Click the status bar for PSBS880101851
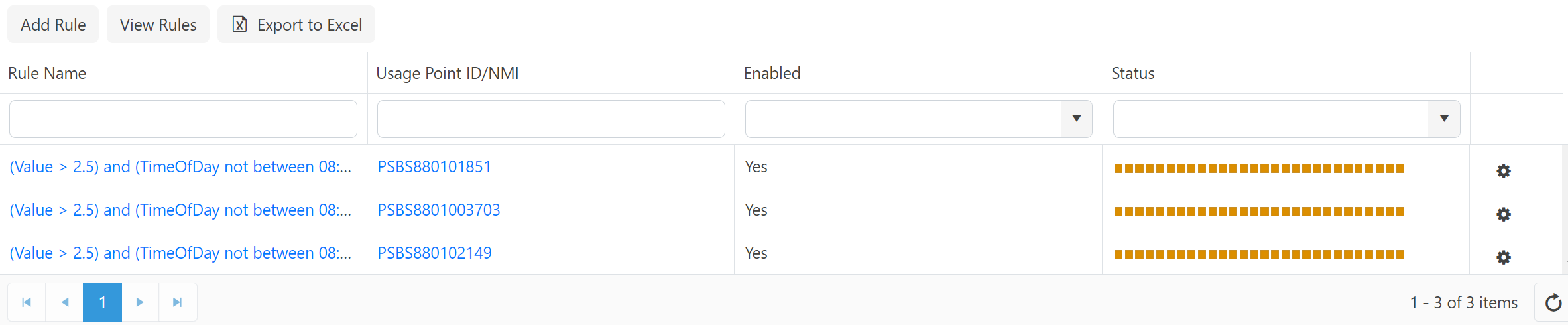Screen dimensions: 1568x325 click(x=1259, y=168)
